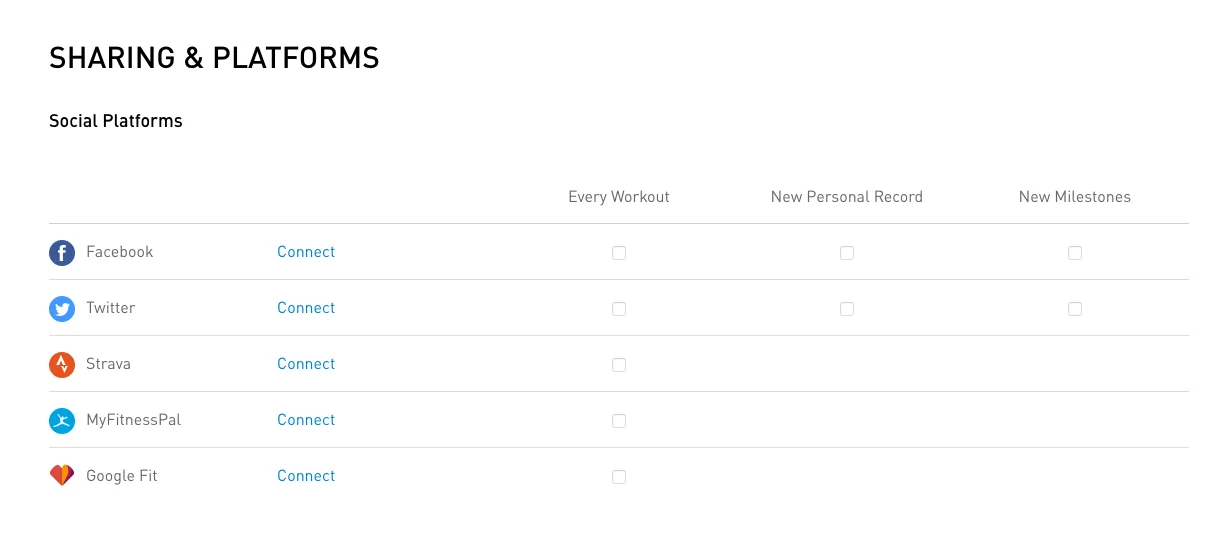Toggle Every Workout checkbox for MyFitnessPal

pyautogui.click(x=619, y=421)
